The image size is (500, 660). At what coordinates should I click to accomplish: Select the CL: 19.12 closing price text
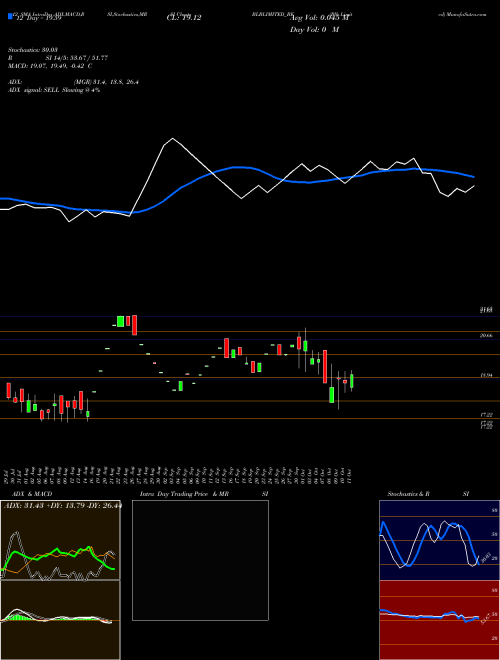click(184, 18)
